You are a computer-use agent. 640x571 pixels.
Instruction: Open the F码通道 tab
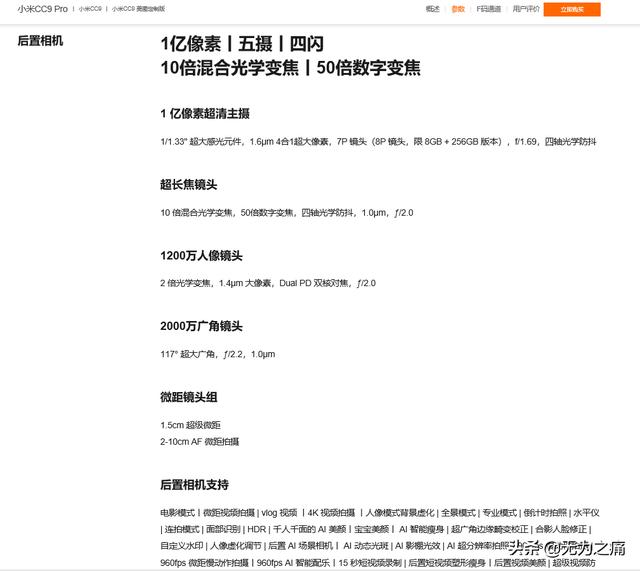coord(489,9)
